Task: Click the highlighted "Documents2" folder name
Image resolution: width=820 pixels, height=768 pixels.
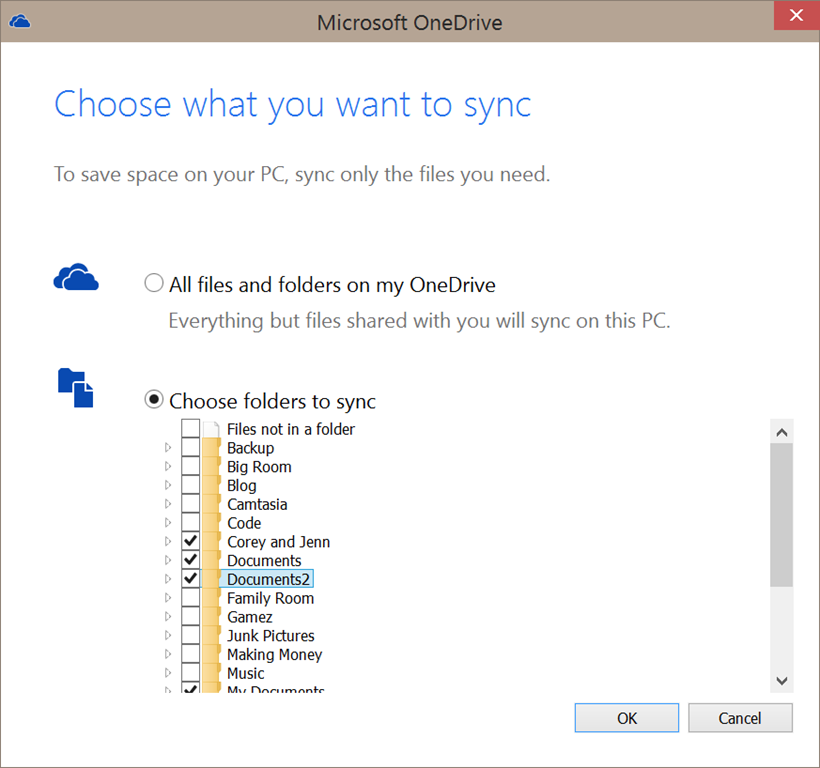Action: [x=268, y=579]
